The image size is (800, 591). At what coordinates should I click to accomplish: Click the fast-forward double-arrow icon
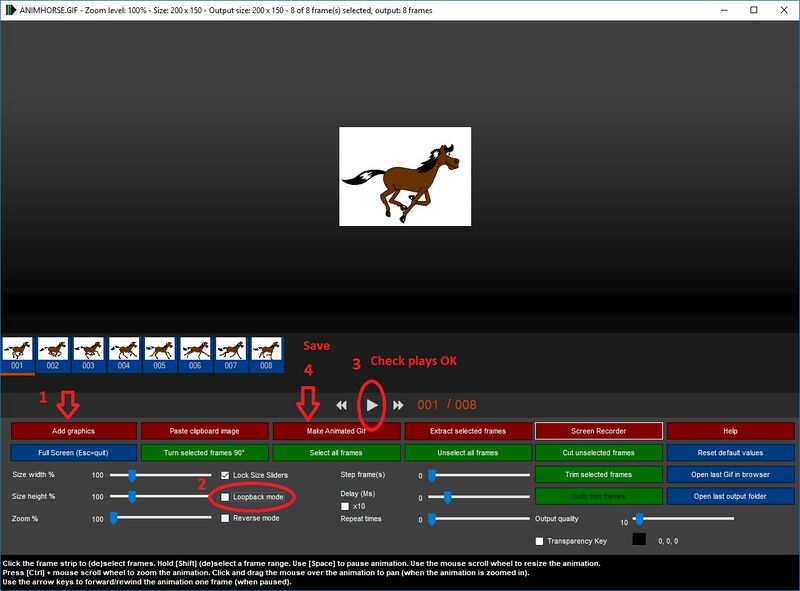pyautogui.click(x=398, y=405)
